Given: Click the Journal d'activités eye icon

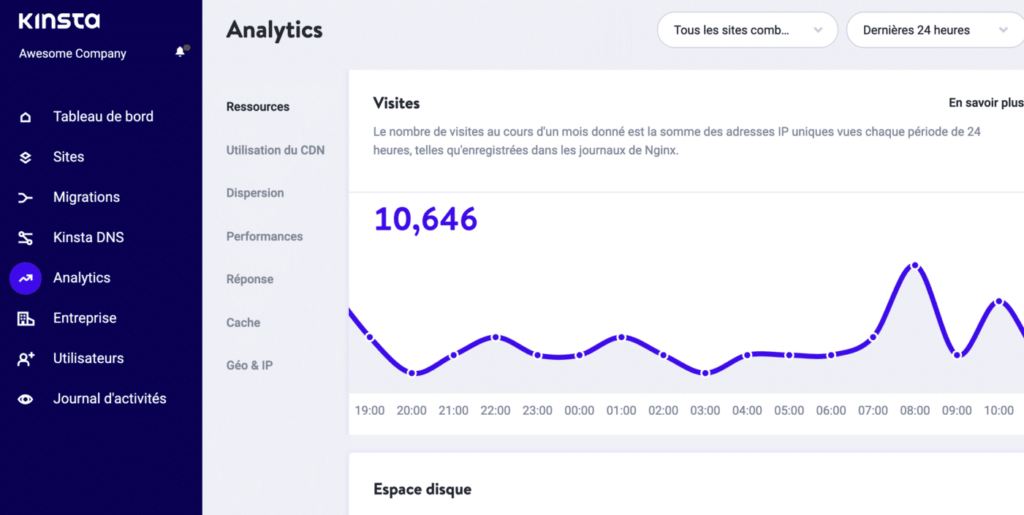Looking at the screenshot, I should pos(26,399).
